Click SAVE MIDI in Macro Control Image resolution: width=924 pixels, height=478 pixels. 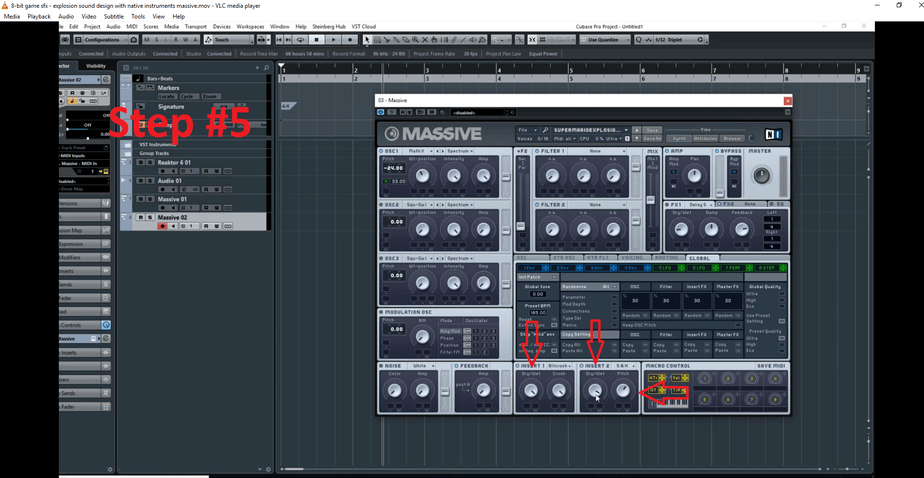point(771,366)
